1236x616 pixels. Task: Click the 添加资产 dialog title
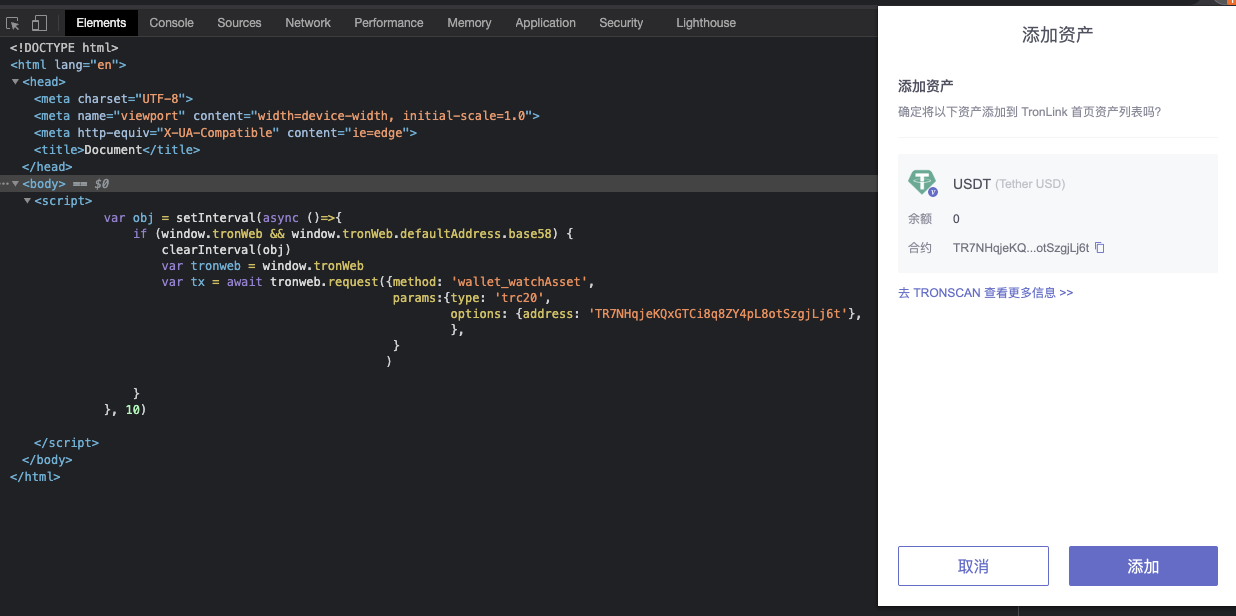point(1057,35)
